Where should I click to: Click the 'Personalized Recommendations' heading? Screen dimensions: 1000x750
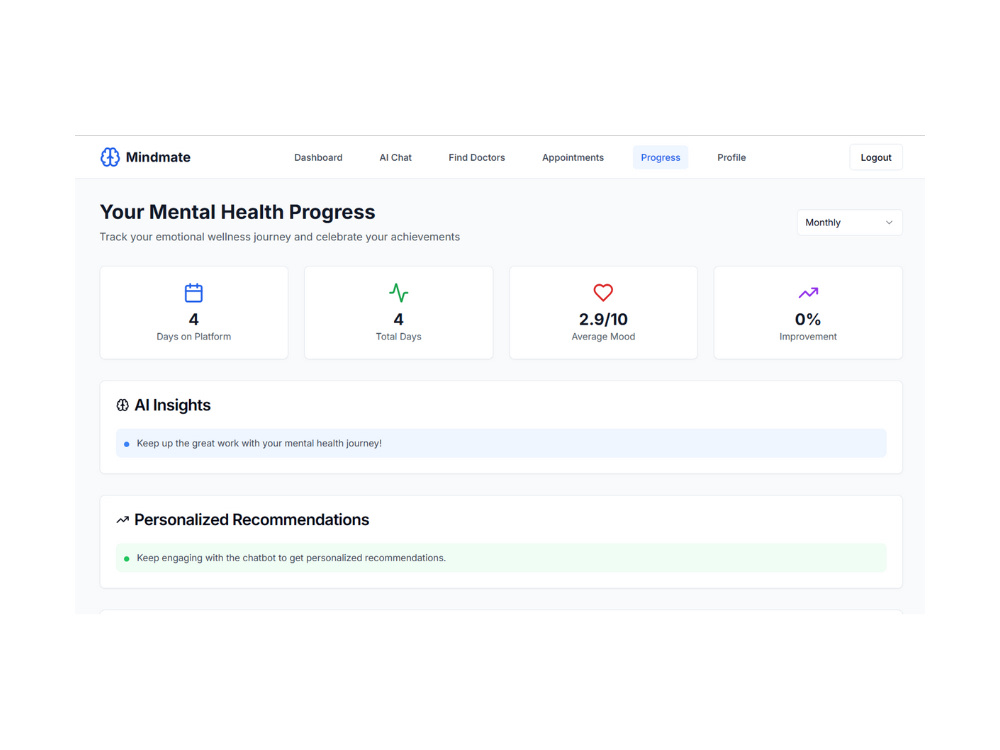pos(251,520)
